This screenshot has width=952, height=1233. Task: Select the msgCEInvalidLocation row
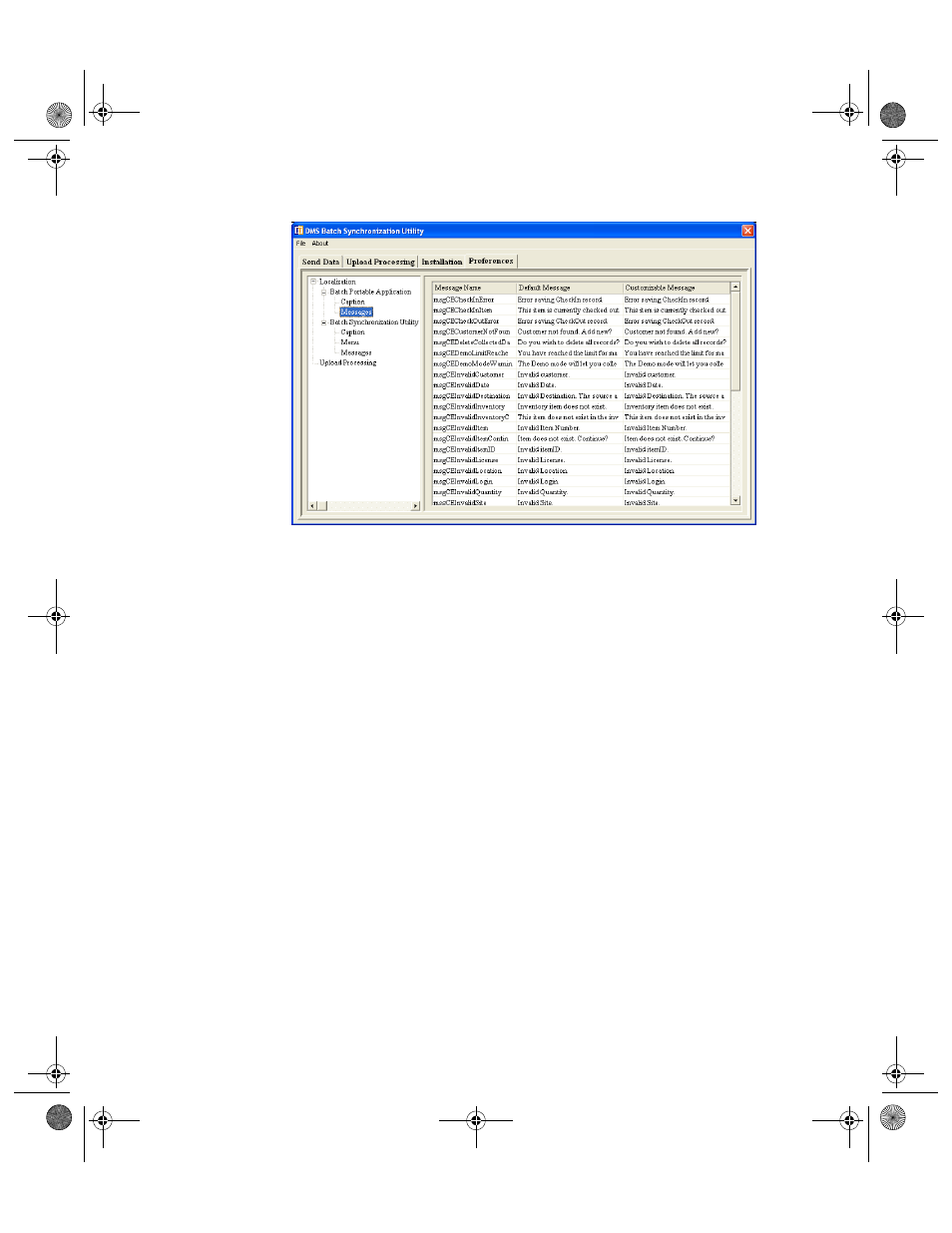pos(581,471)
